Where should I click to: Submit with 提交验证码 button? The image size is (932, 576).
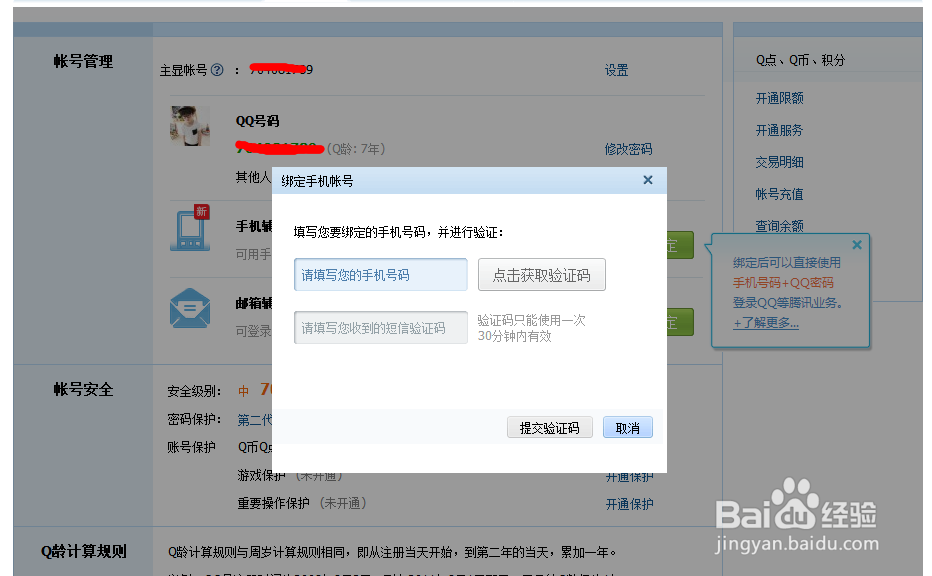coord(549,427)
